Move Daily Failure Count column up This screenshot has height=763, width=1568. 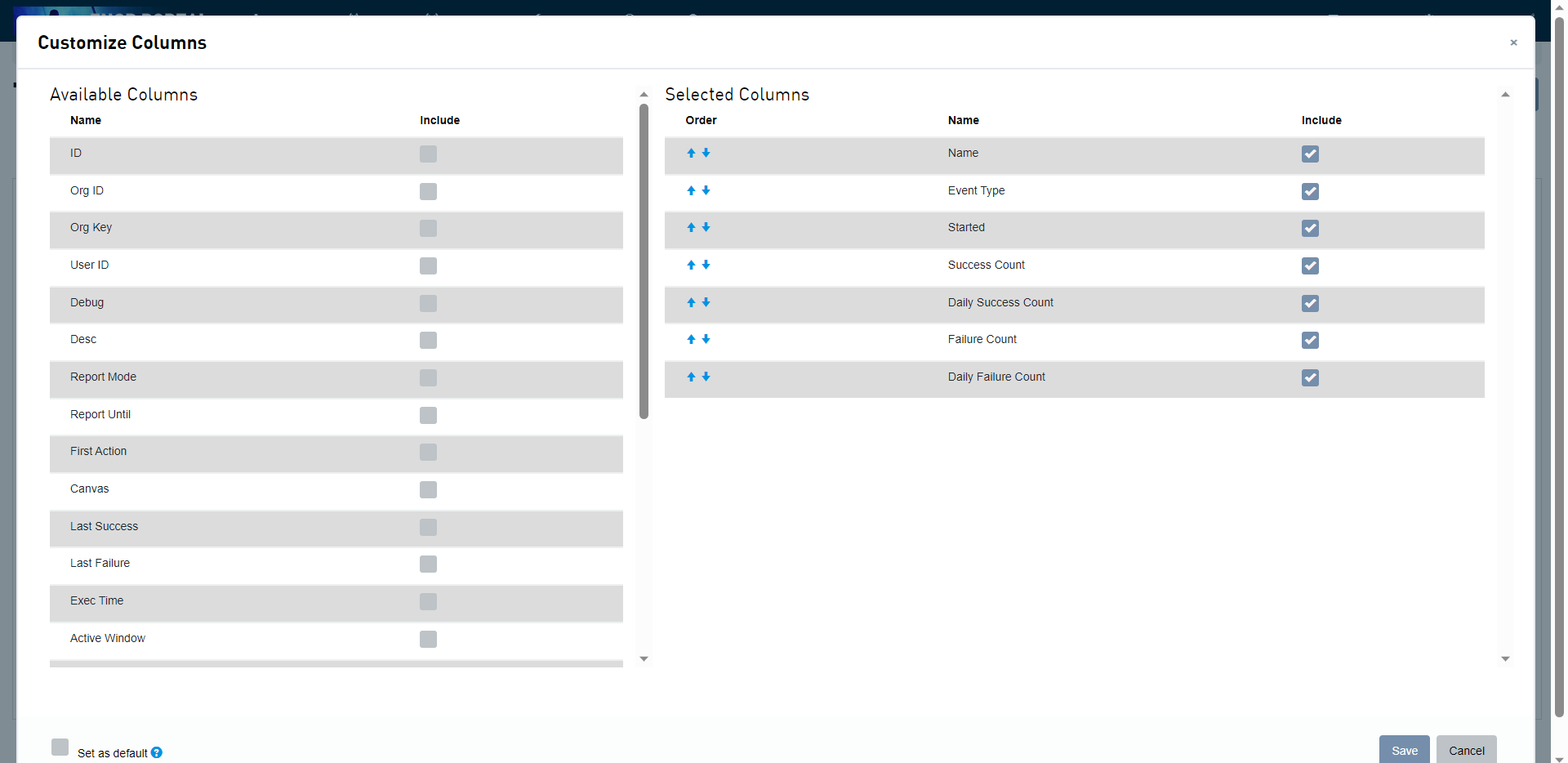691,377
